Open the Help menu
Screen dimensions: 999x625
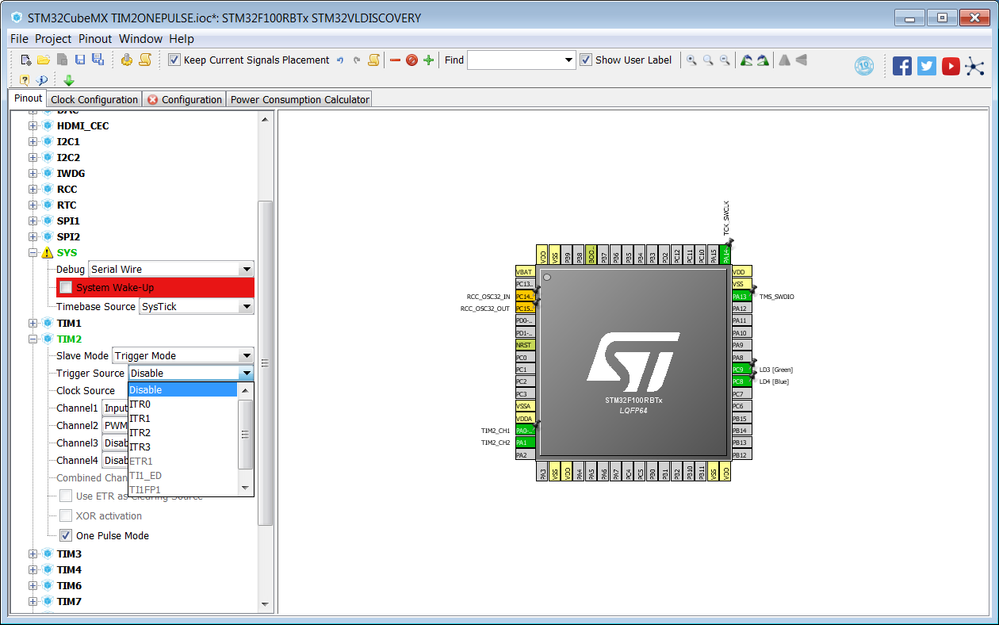tap(182, 39)
